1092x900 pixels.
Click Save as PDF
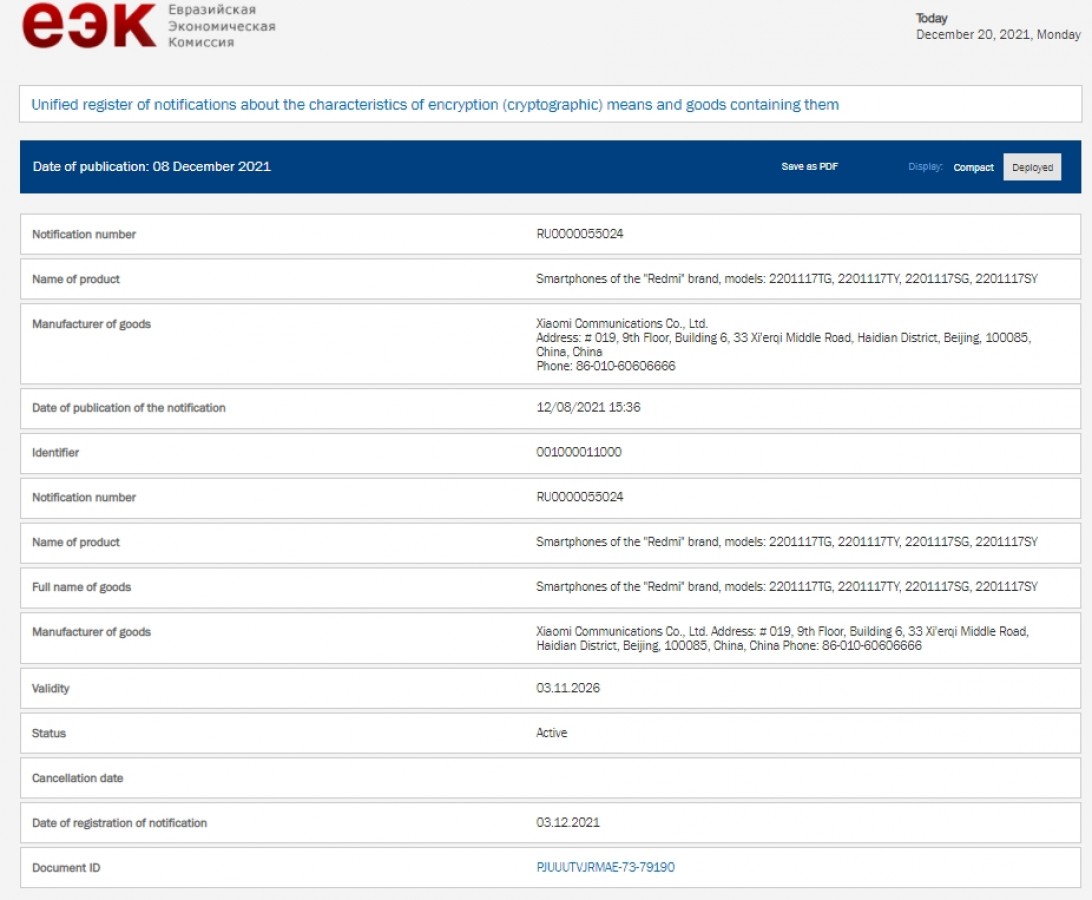pos(808,167)
